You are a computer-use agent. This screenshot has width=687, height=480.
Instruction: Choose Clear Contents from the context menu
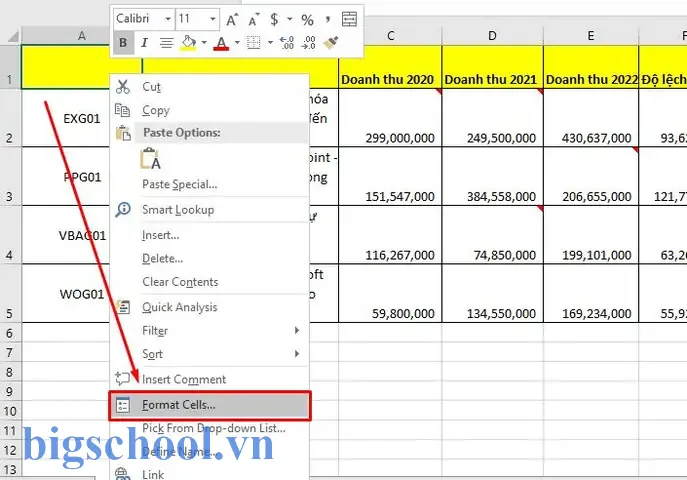[x=209, y=282]
